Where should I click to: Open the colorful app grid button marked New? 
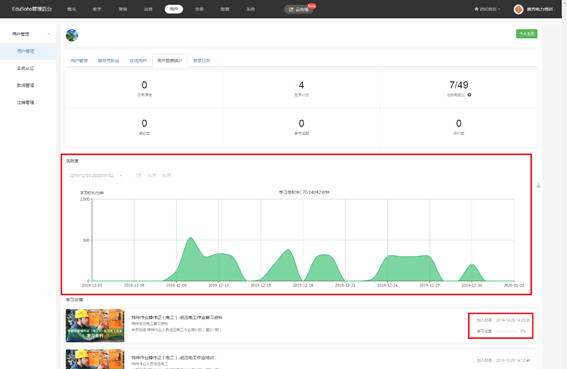[299, 9]
